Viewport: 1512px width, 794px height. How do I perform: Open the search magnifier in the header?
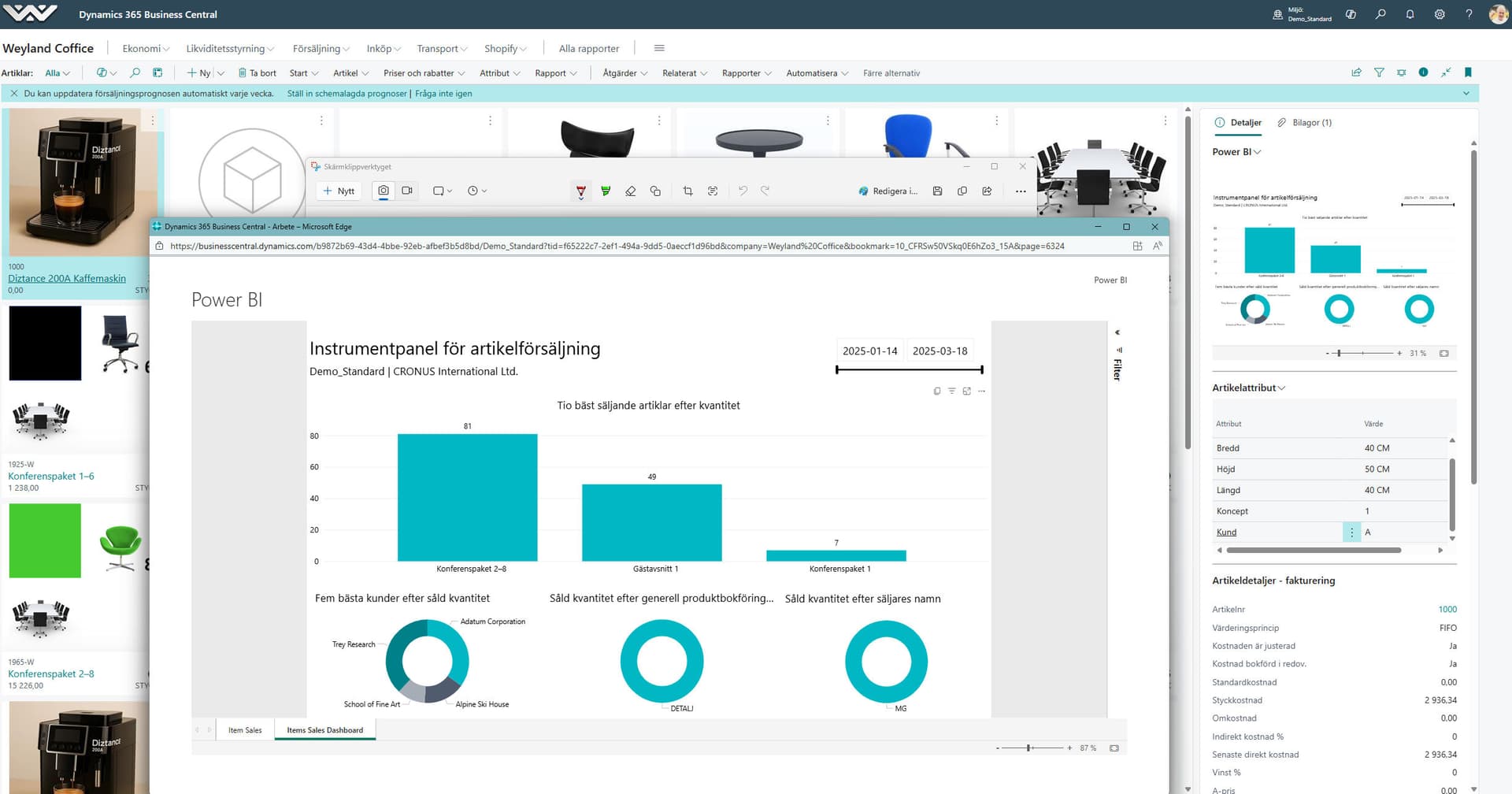(x=1380, y=14)
